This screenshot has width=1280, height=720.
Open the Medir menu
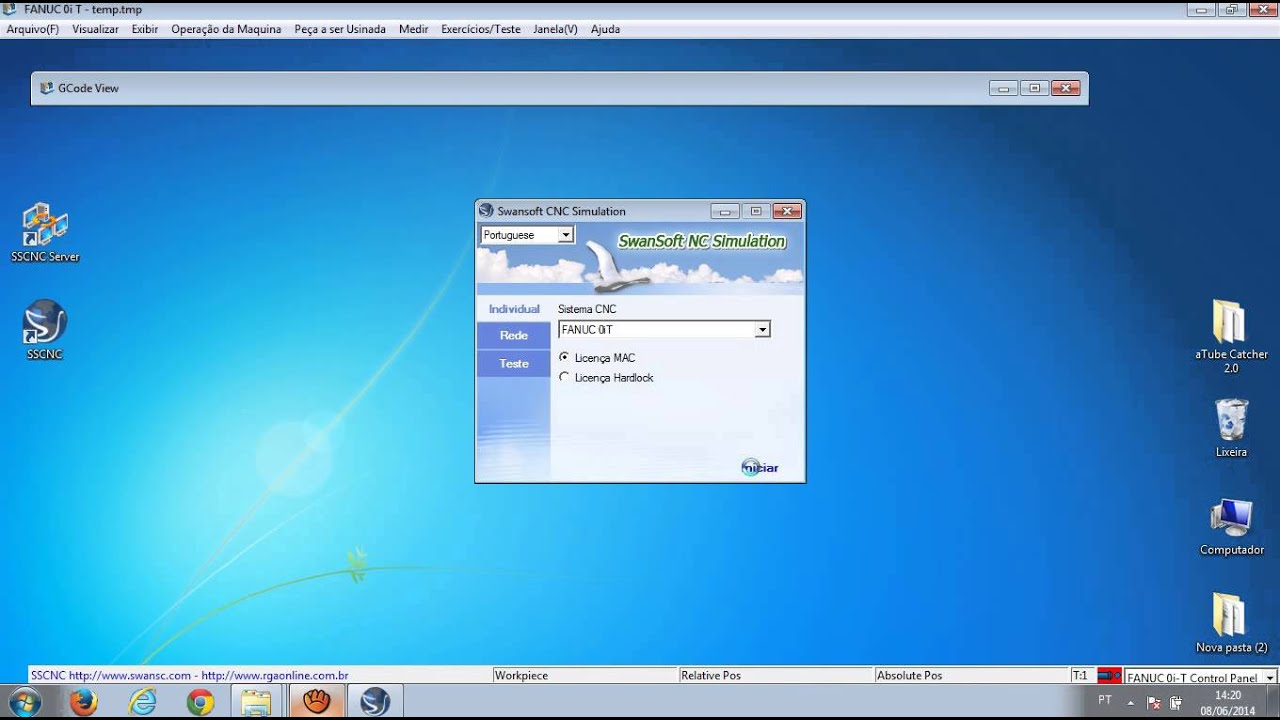click(414, 29)
